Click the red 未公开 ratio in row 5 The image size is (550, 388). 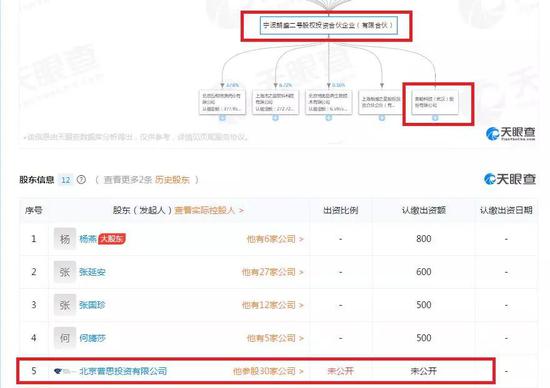coord(341,371)
